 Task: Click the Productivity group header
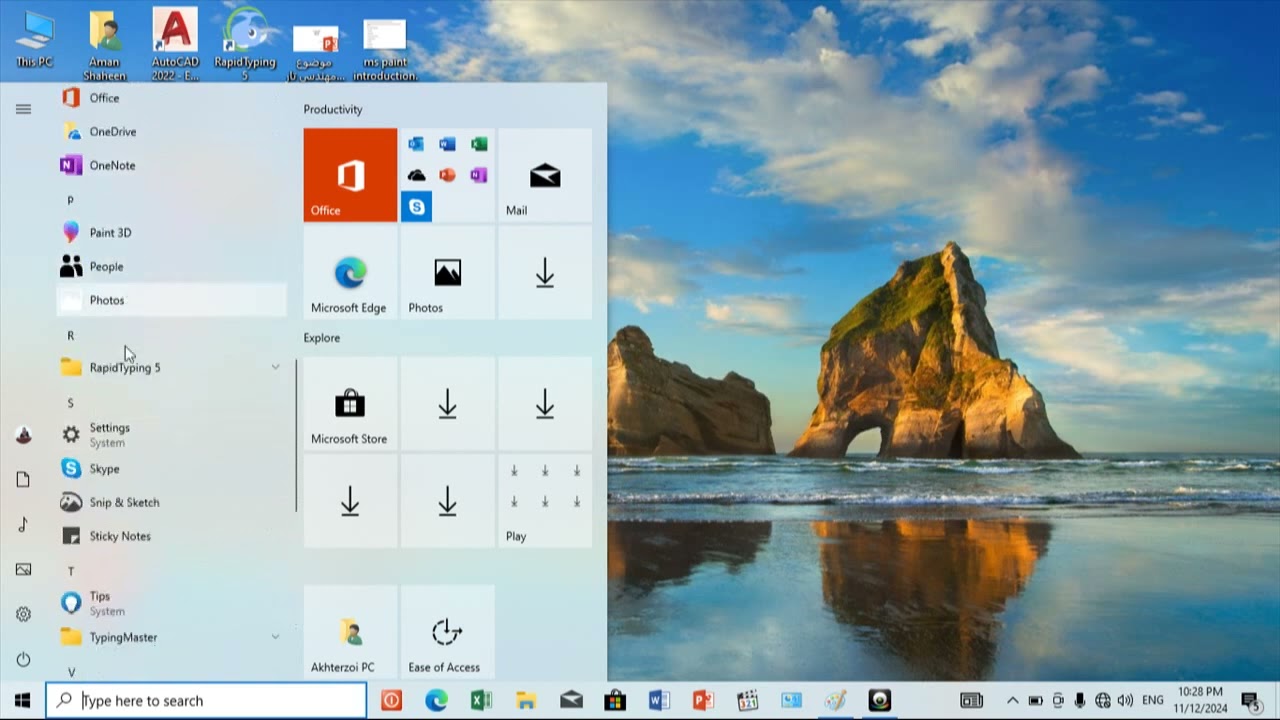[333, 110]
